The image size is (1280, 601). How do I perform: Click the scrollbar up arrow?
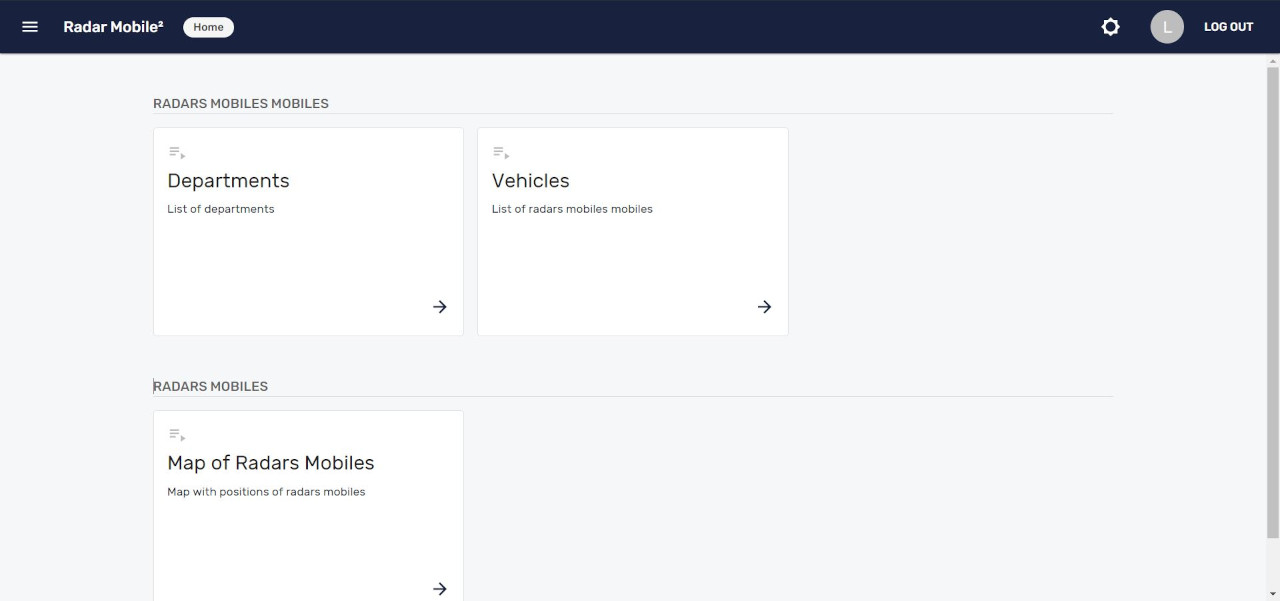click(1272, 60)
